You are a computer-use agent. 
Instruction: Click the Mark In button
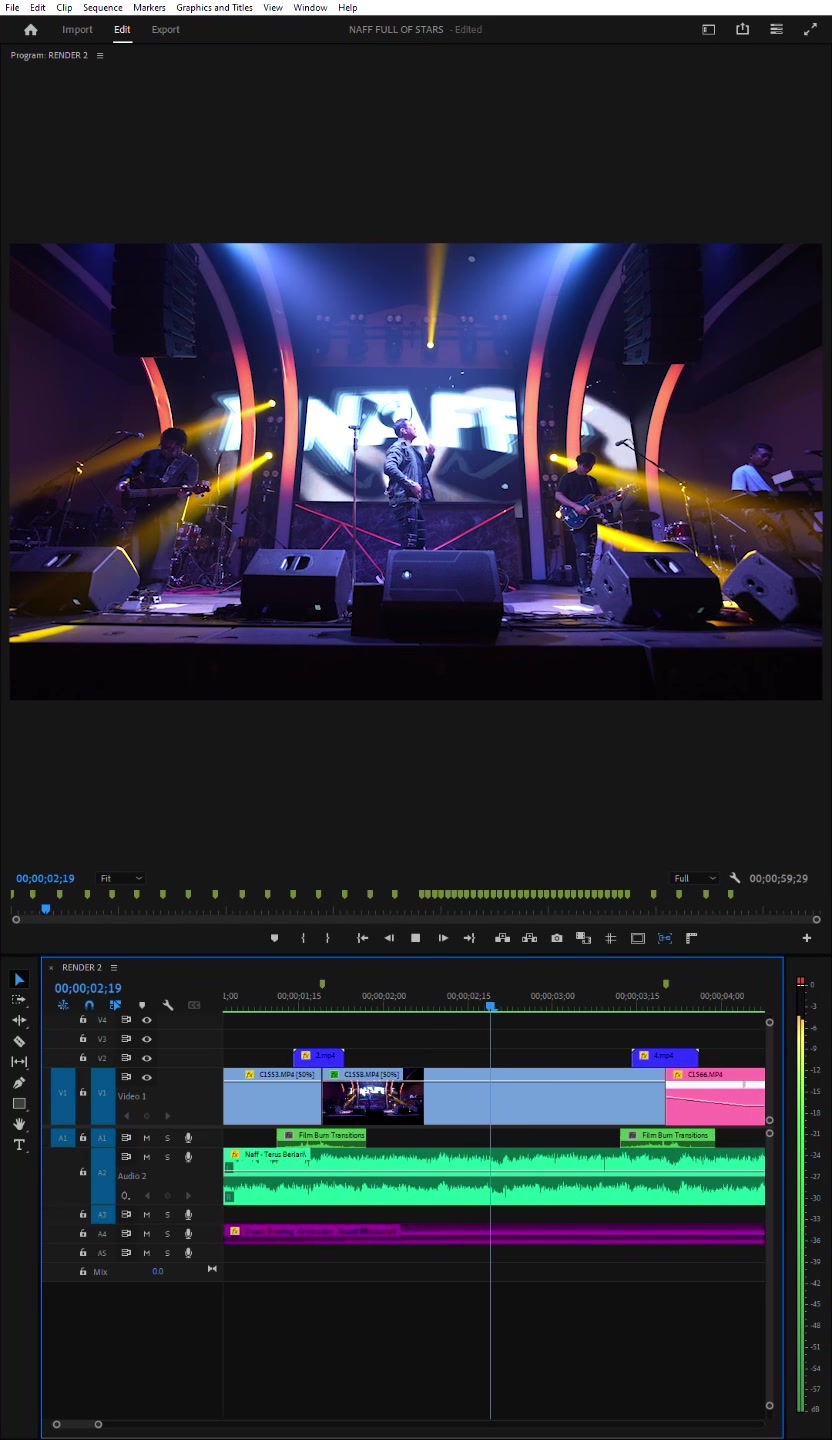[x=303, y=938]
